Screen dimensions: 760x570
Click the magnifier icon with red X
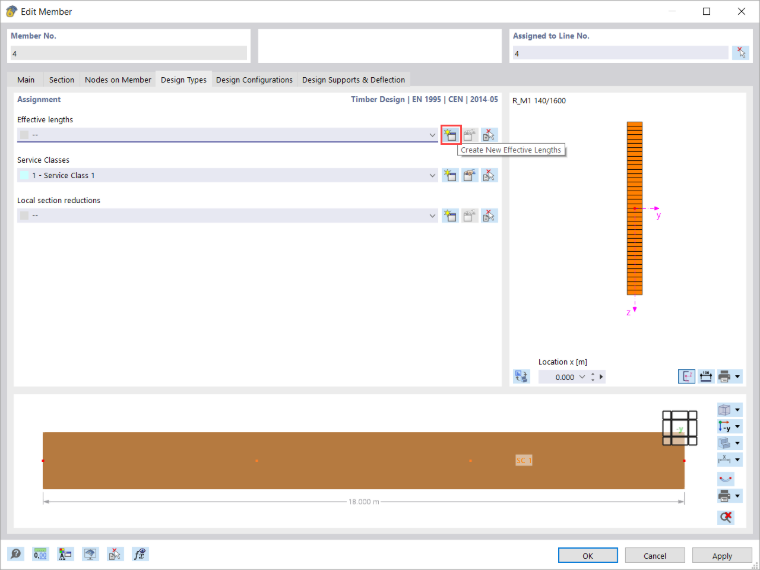pyautogui.click(x=726, y=517)
